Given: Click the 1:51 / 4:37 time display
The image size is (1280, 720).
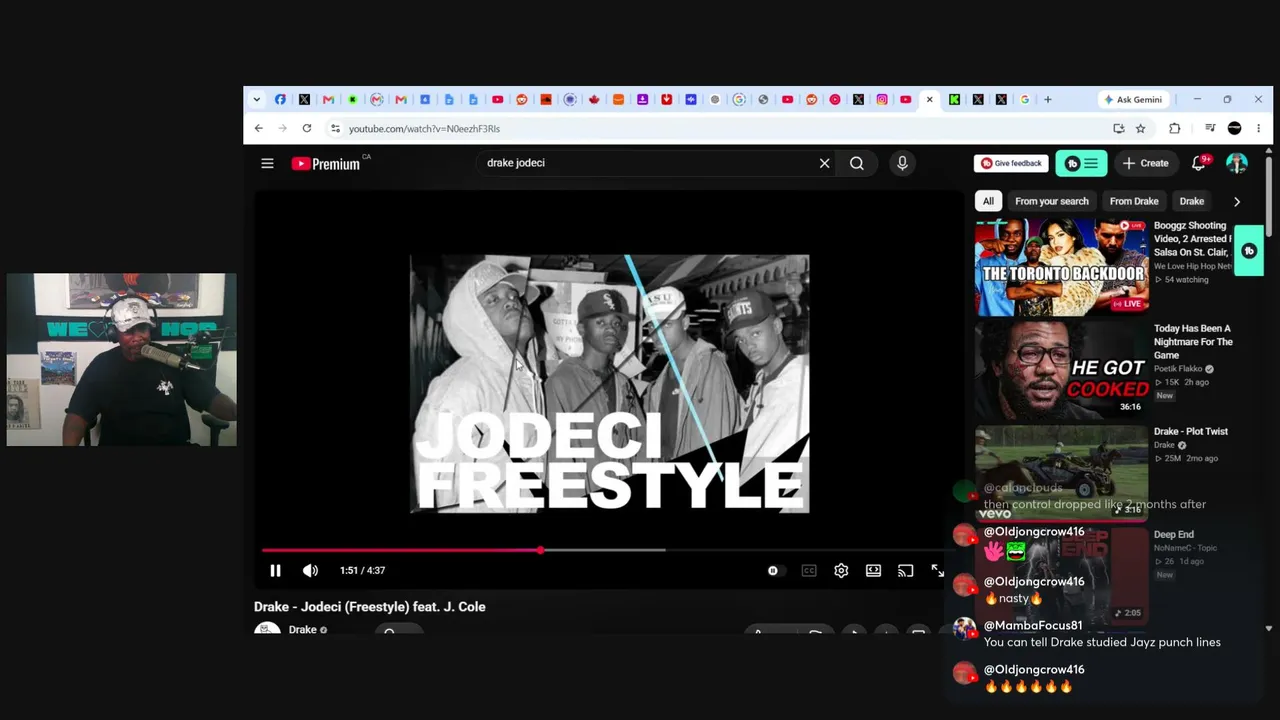Looking at the screenshot, I should click(x=362, y=570).
